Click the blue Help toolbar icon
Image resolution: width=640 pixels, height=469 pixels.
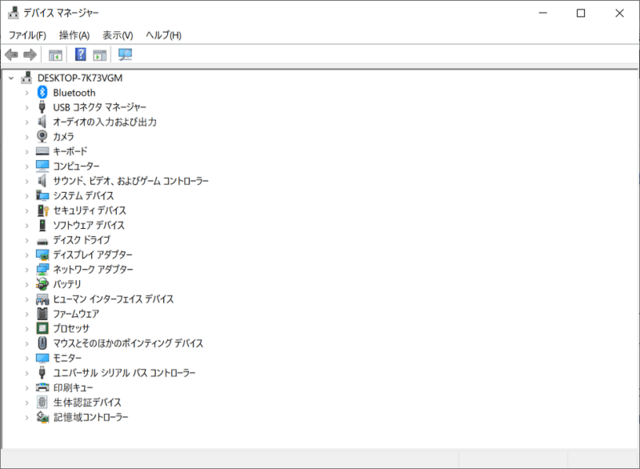point(81,54)
